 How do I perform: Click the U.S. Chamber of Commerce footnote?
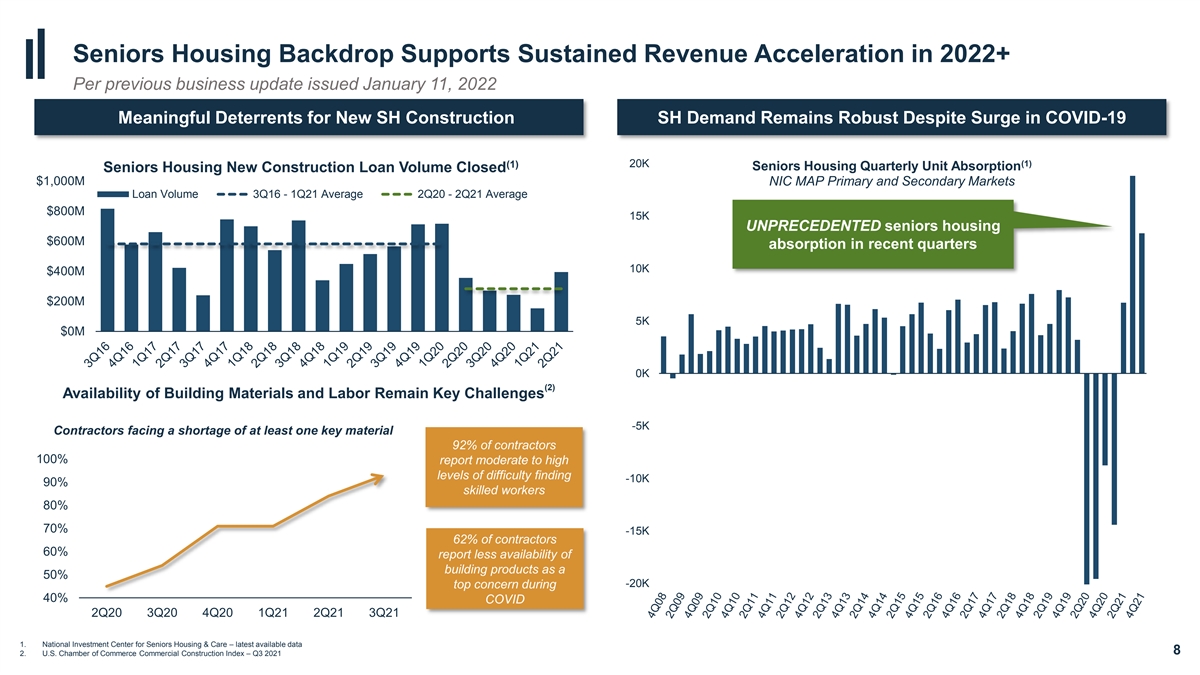[161, 655]
